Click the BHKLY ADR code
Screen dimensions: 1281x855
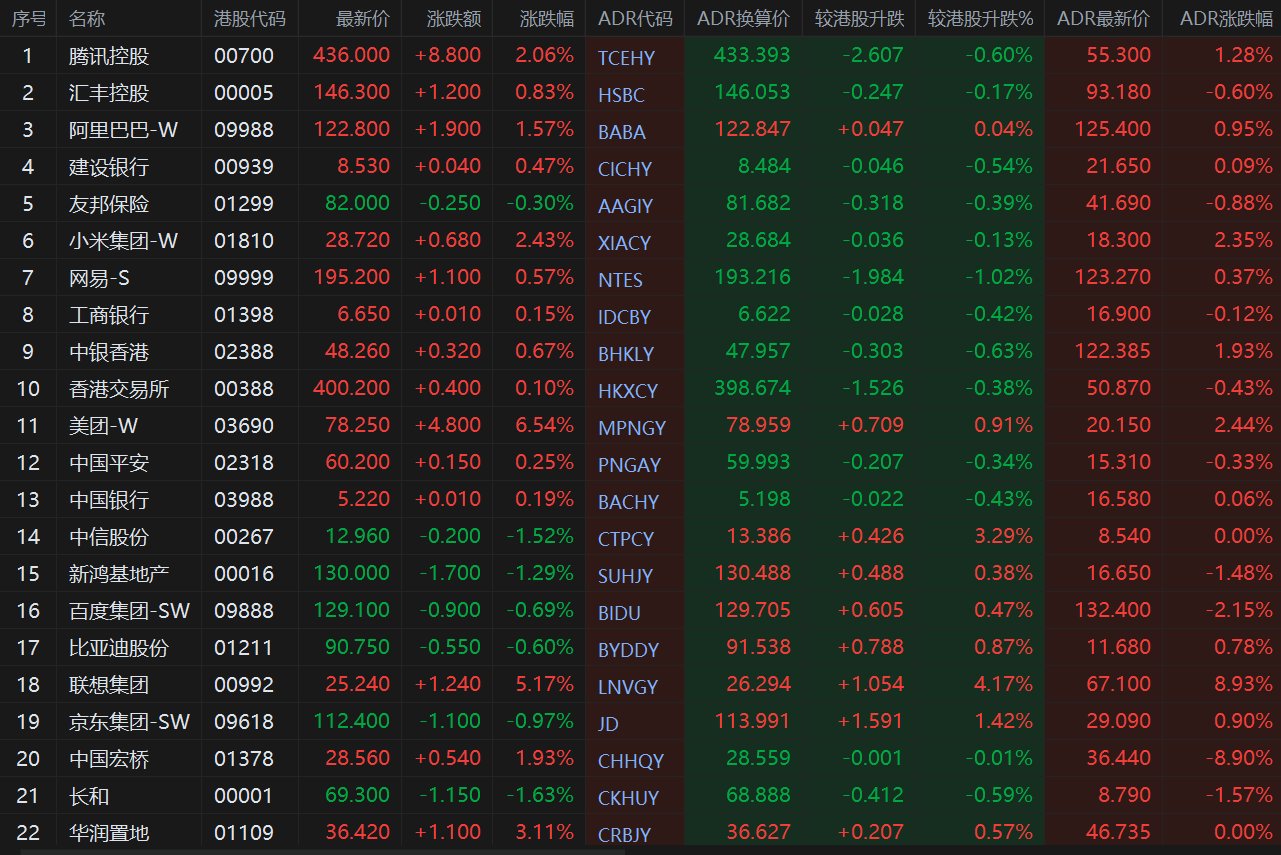click(x=626, y=354)
